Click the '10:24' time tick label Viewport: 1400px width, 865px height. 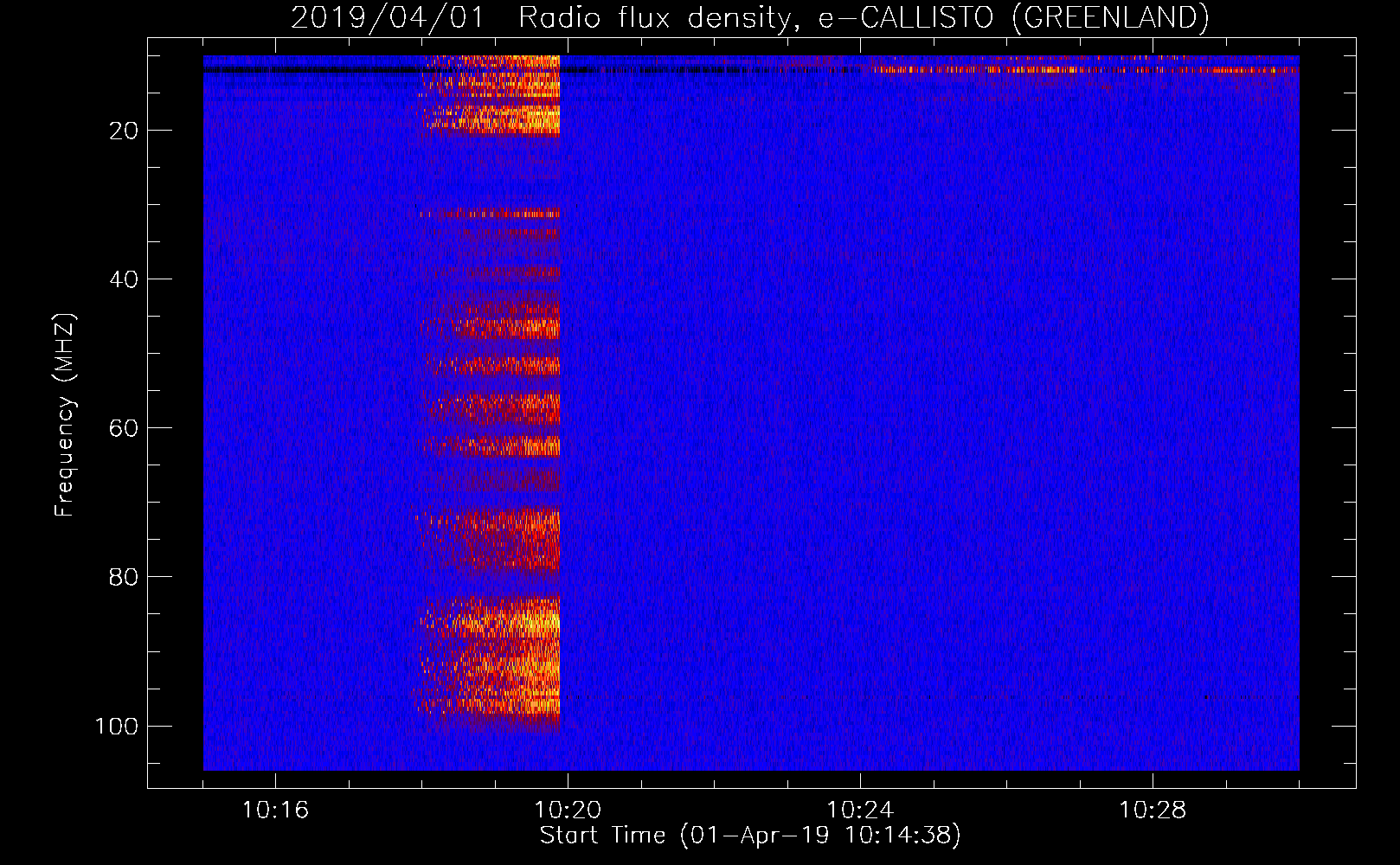tap(860, 811)
